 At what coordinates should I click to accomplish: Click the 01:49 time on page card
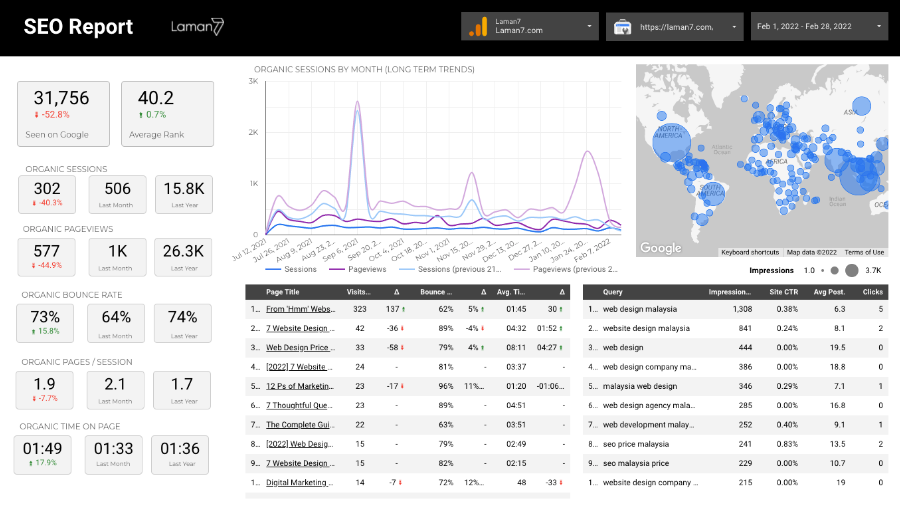(x=42, y=455)
